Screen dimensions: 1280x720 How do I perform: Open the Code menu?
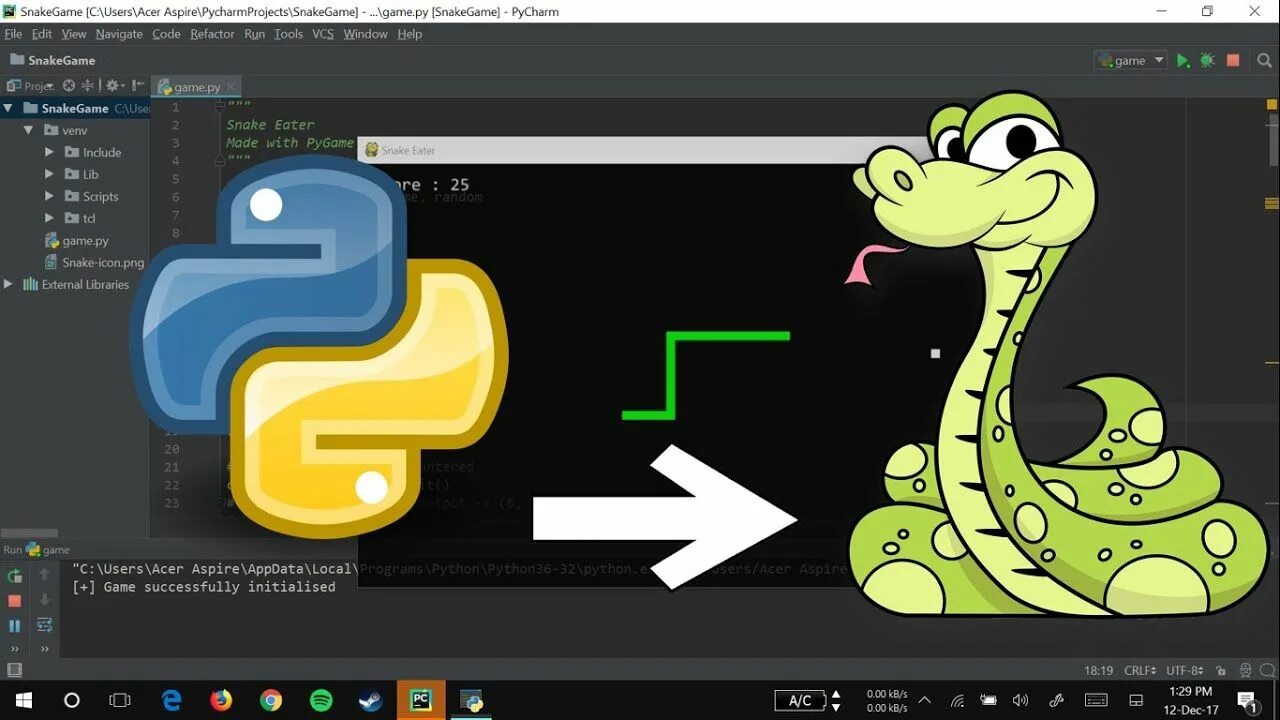(x=166, y=34)
